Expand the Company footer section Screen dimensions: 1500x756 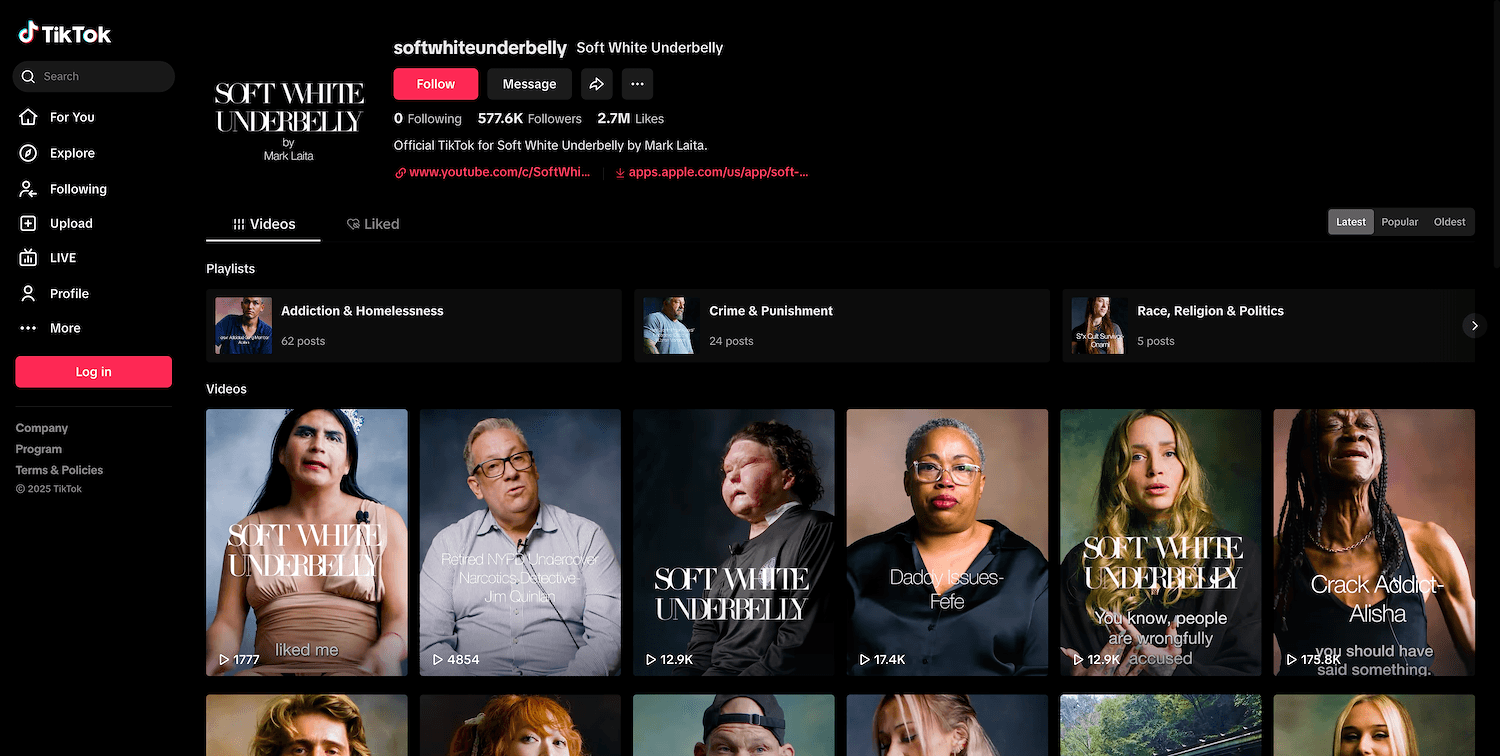[42, 428]
